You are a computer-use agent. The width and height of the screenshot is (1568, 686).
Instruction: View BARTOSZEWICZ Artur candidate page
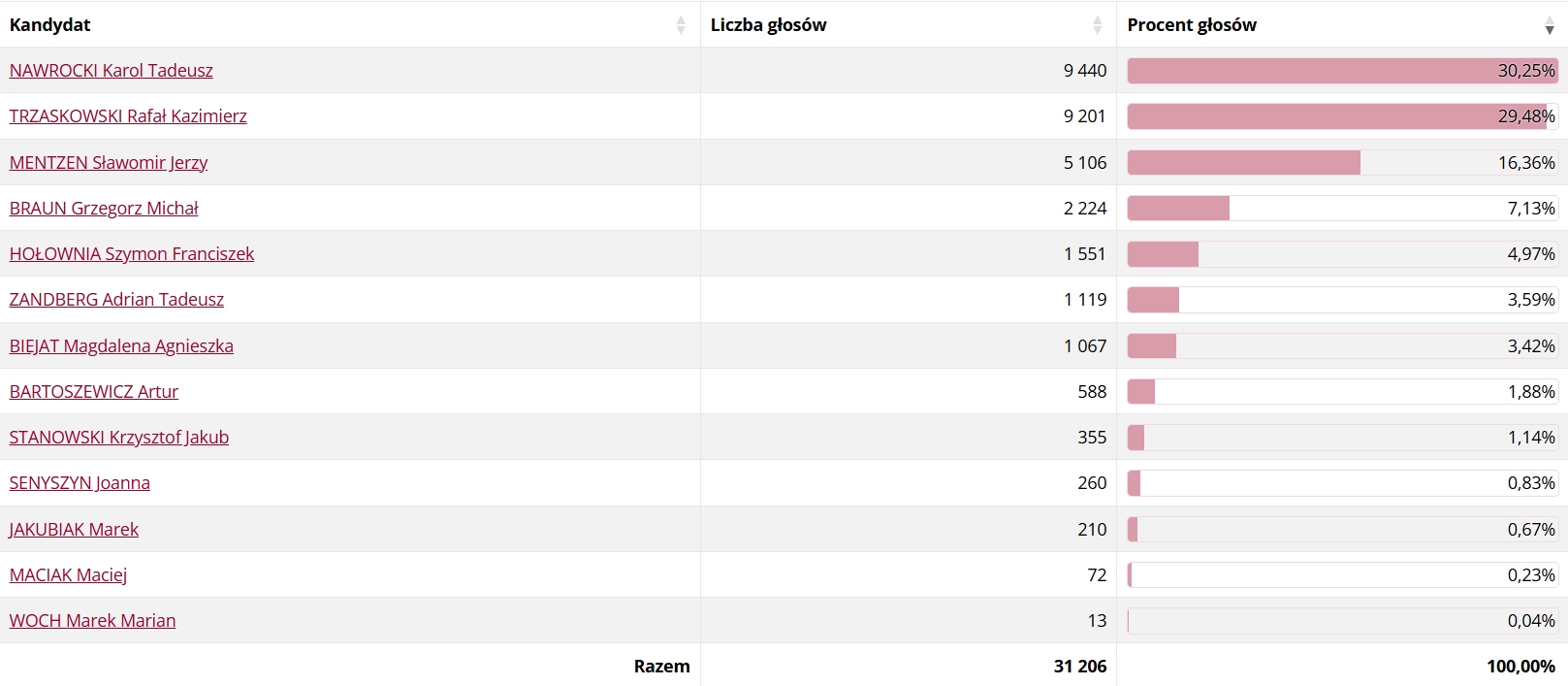coord(94,392)
